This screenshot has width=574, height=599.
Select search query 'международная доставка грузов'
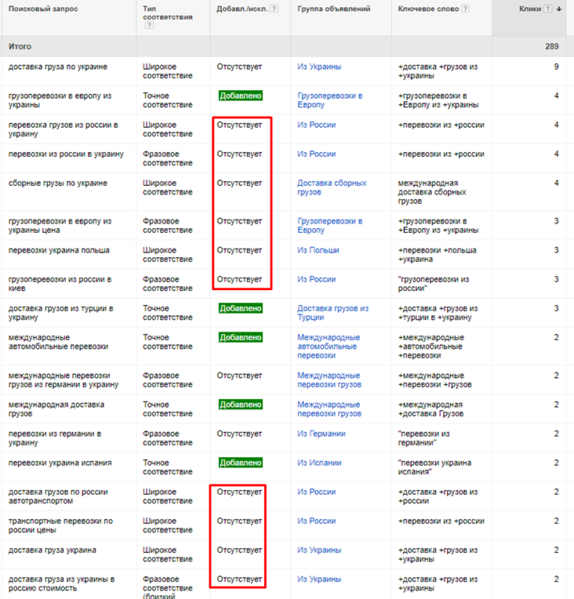coord(56,409)
